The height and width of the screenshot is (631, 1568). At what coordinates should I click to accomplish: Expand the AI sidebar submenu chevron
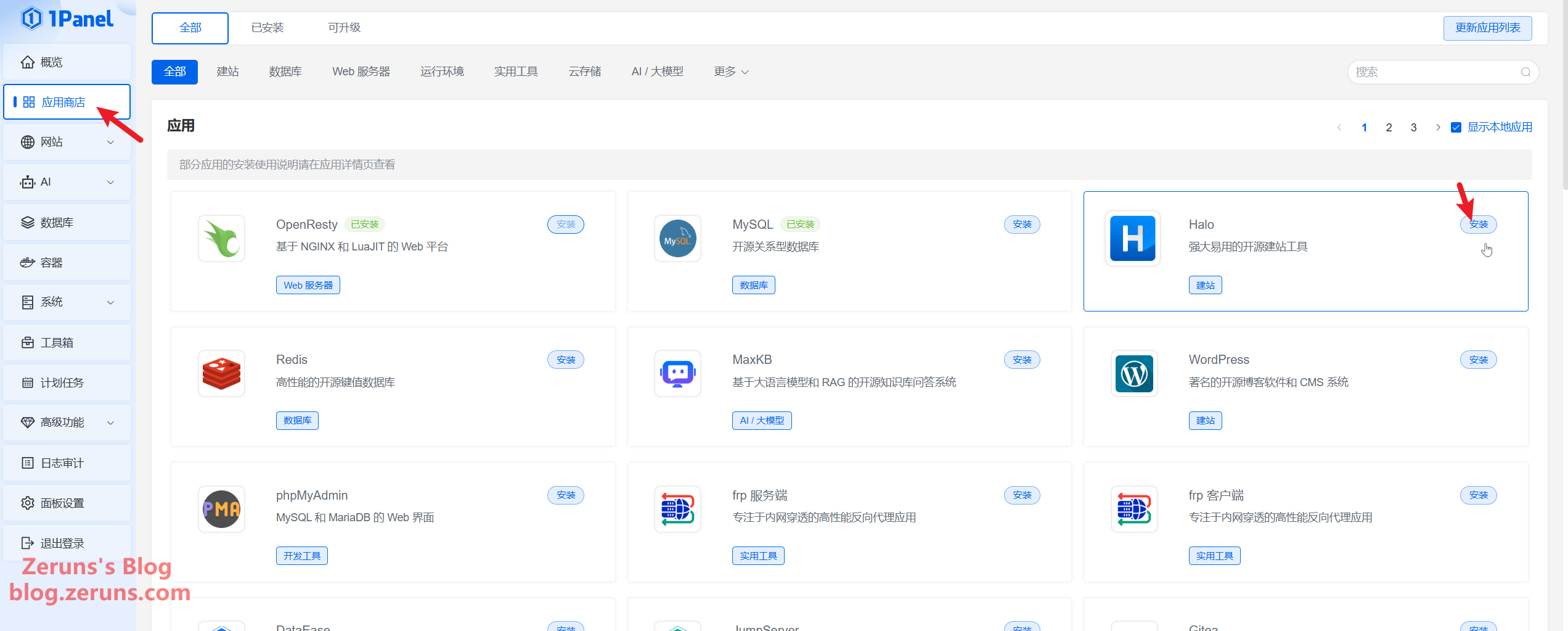[x=111, y=183]
